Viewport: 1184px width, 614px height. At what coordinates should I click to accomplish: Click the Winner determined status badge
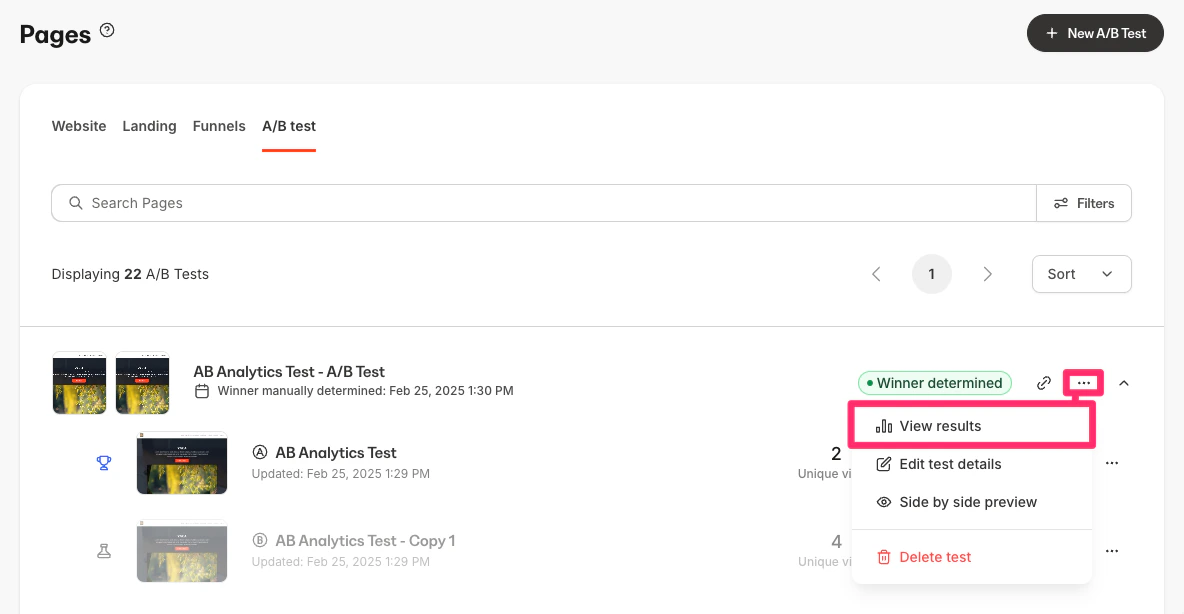click(934, 383)
